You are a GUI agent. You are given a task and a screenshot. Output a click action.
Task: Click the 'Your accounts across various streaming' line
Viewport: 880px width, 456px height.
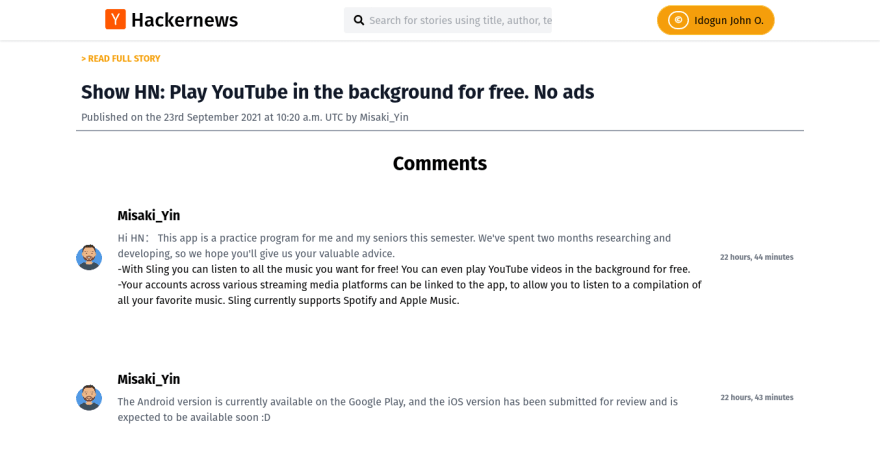pos(409,293)
